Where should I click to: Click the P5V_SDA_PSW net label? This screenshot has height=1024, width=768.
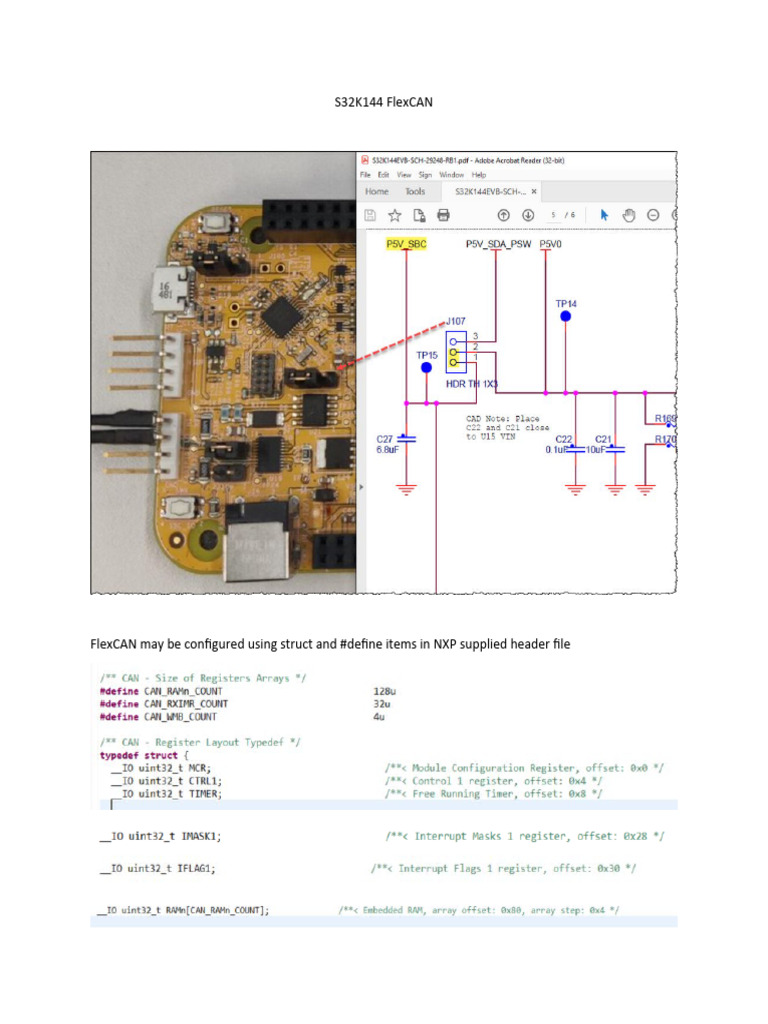(x=498, y=244)
